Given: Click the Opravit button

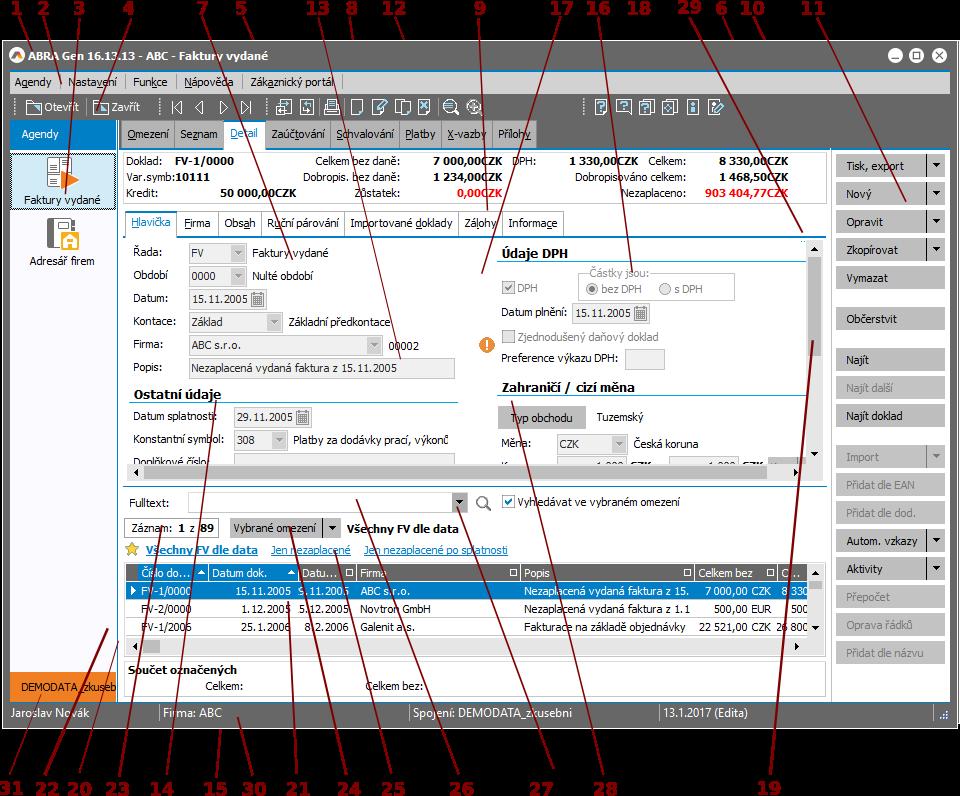Looking at the screenshot, I should click(881, 222).
